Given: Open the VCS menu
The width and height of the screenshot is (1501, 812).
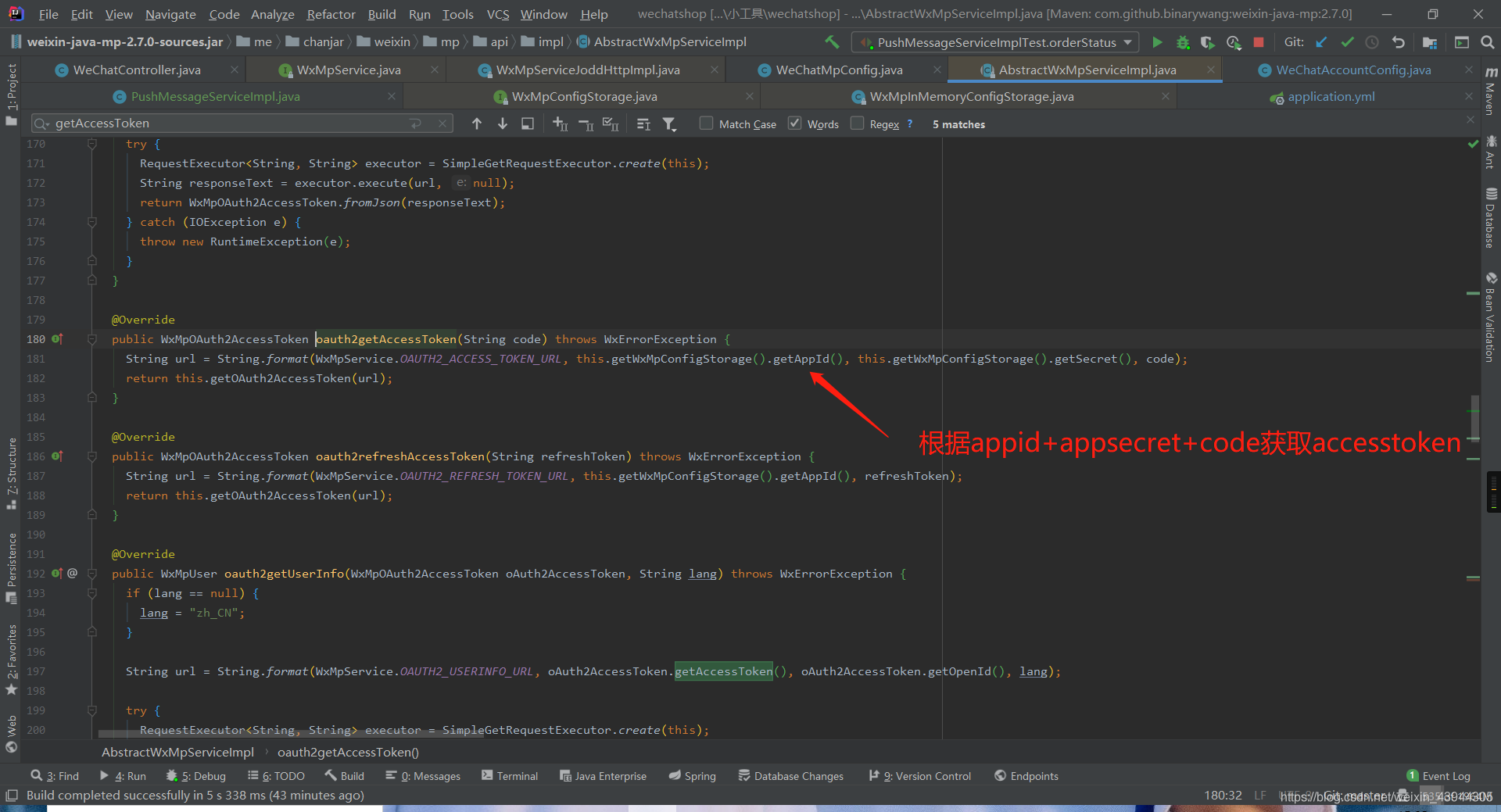Looking at the screenshot, I should (498, 14).
